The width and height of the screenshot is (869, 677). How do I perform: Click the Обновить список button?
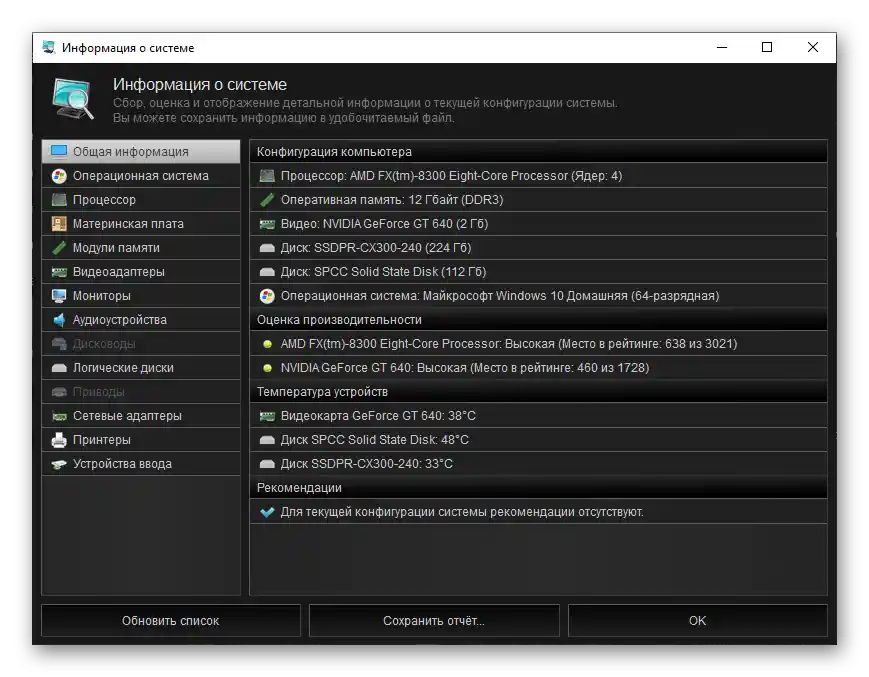pos(171,620)
